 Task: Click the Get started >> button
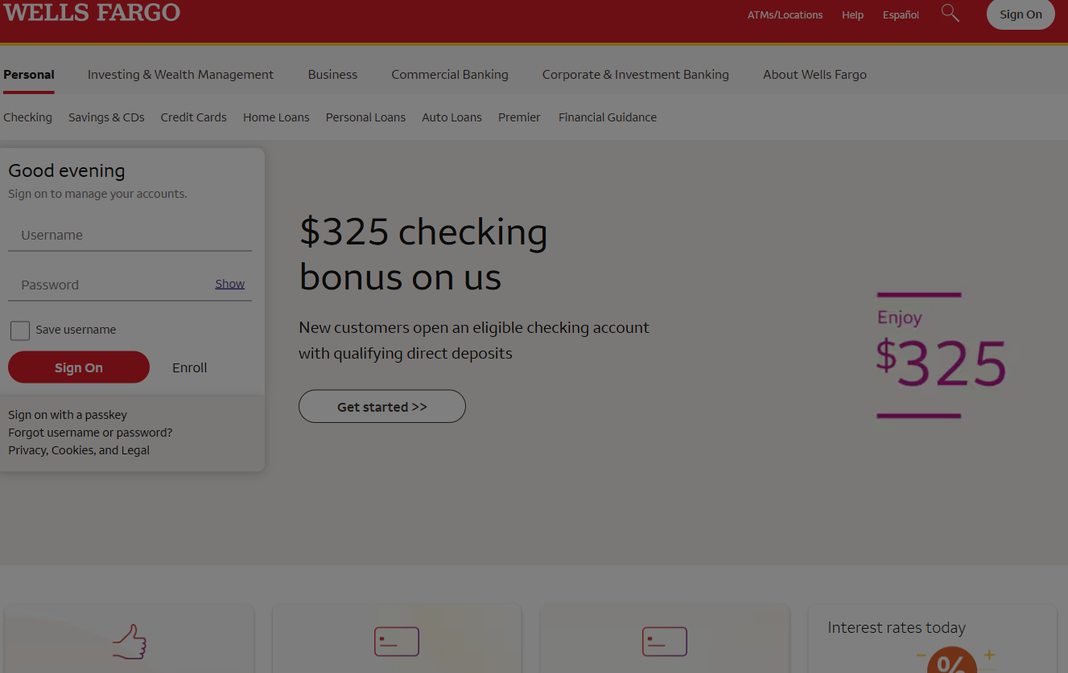382,407
